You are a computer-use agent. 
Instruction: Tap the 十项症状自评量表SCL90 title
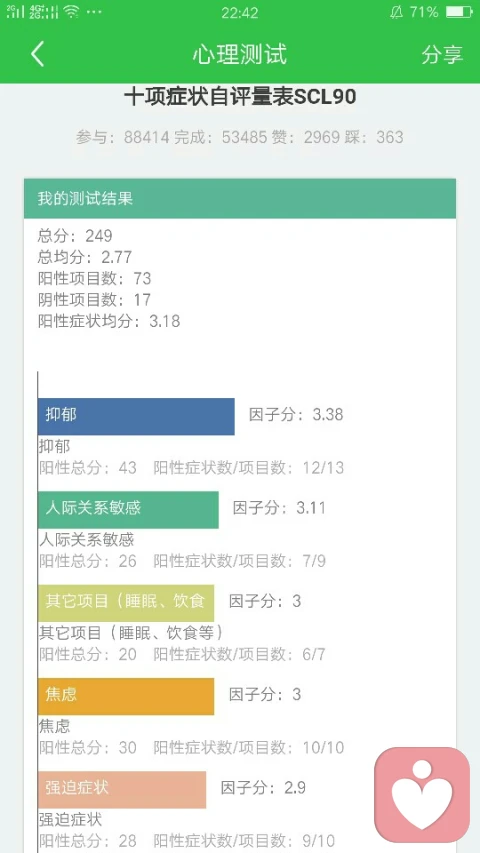pyautogui.click(x=240, y=97)
